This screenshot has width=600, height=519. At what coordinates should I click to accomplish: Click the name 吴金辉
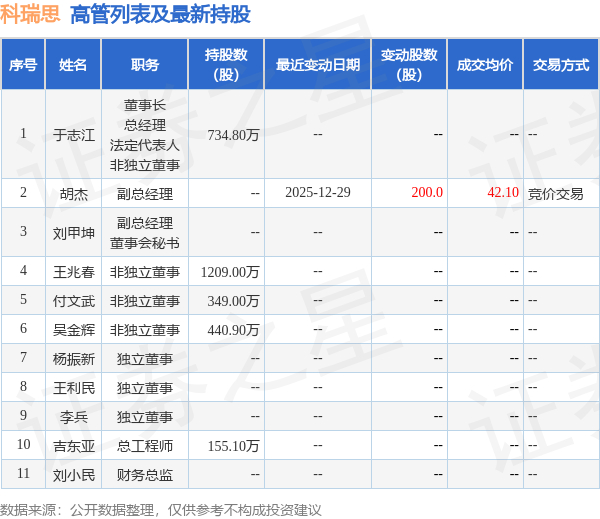pyautogui.click(x=74, y=330)
